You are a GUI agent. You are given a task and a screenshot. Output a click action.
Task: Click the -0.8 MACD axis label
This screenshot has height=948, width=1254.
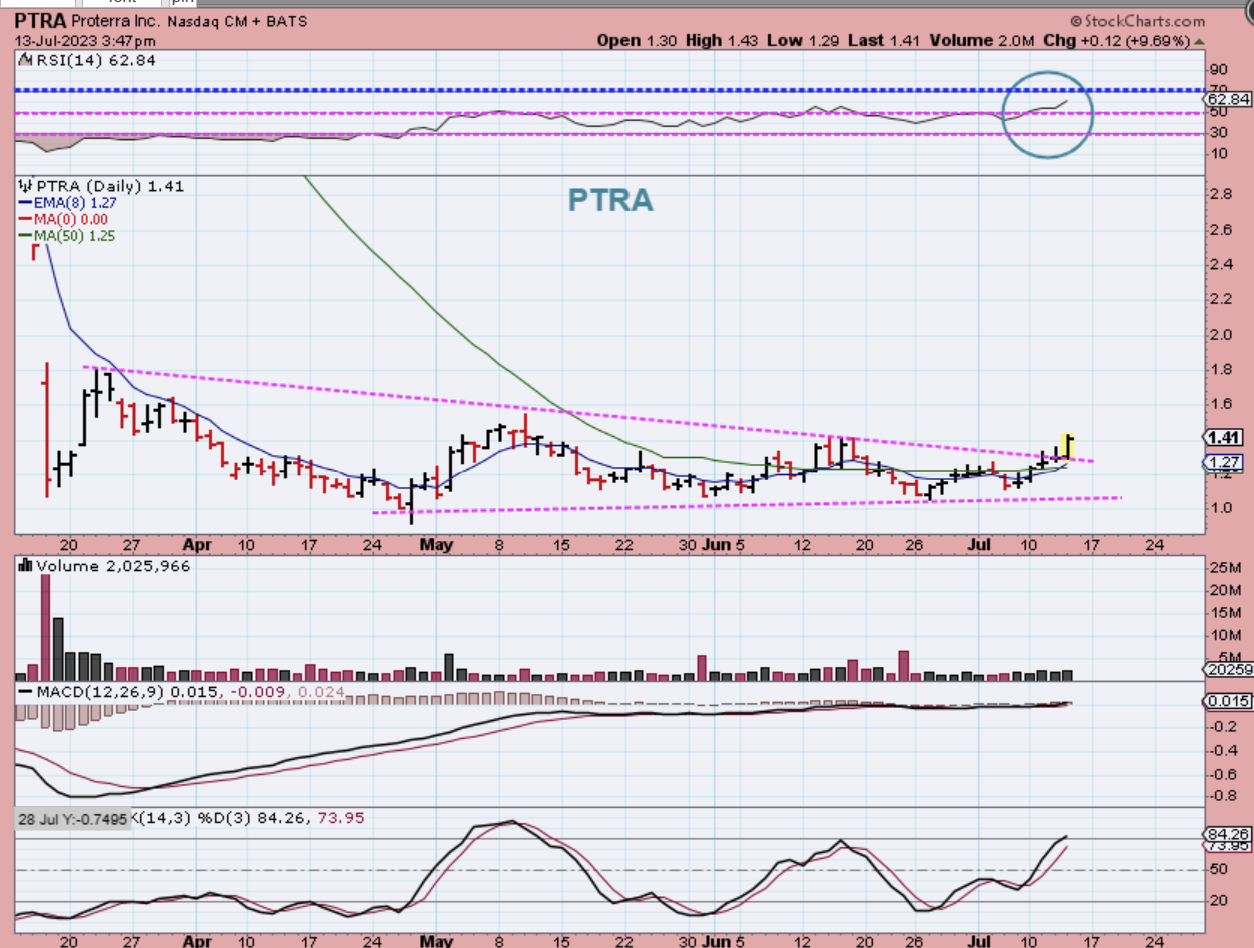1221,797
